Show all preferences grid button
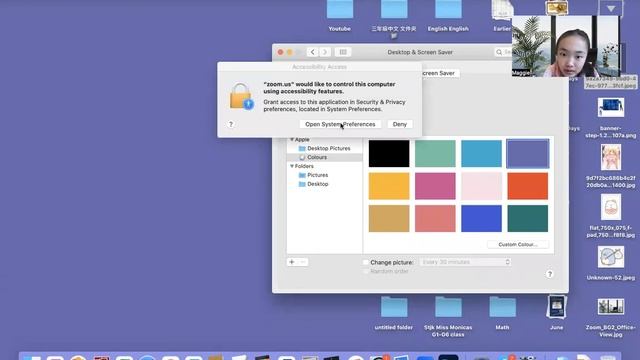Screen dimensions: 640x360 (x=343, y=52)
